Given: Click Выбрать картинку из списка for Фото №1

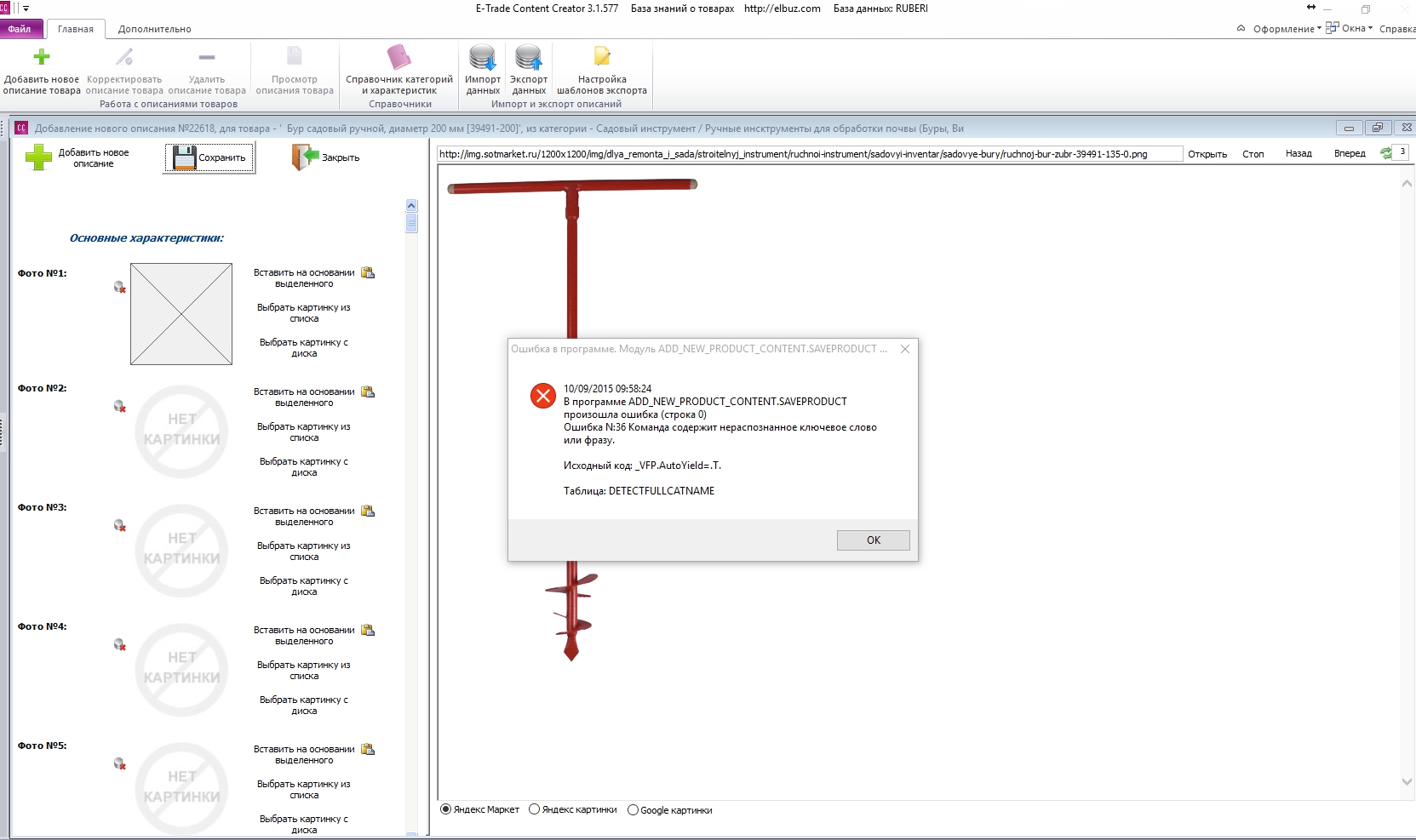Looking at the screenshot, I should pos(304,313).
